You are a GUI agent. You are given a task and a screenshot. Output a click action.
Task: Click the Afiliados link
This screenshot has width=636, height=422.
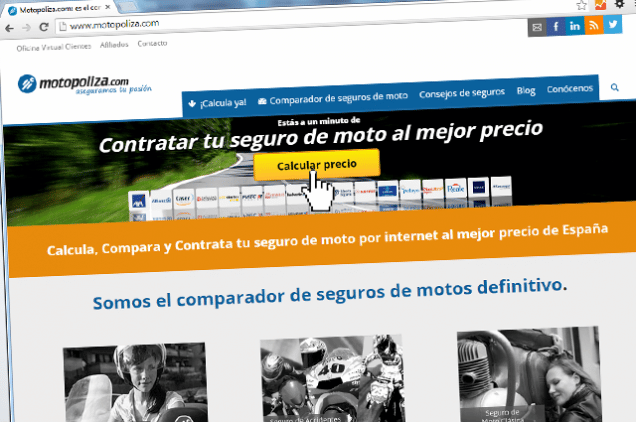(x=114, y=45)
